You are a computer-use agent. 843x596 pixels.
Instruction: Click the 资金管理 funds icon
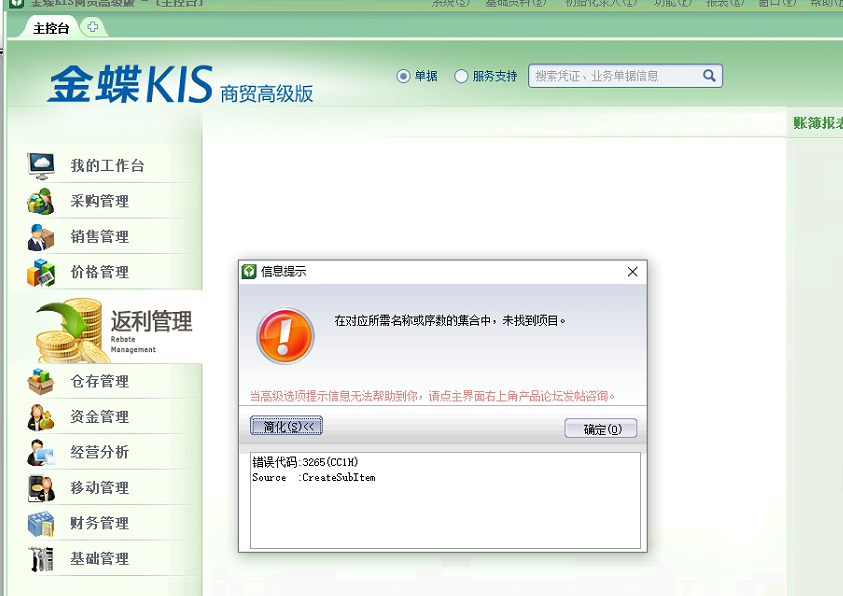41,417
